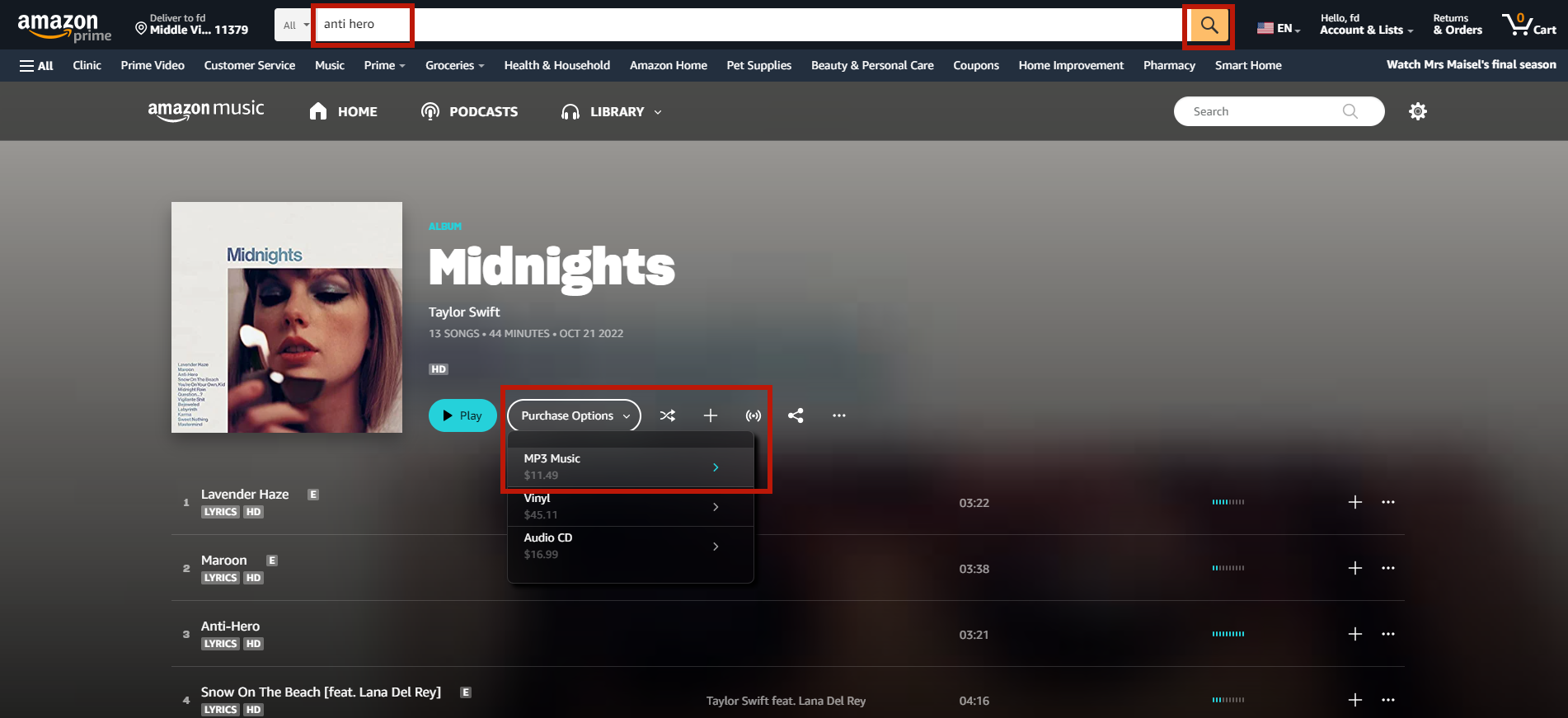Select the Anti-Hero track title
Viewport: 1568px width, 718px height.
pyautogui.click(x=230, y=626)
